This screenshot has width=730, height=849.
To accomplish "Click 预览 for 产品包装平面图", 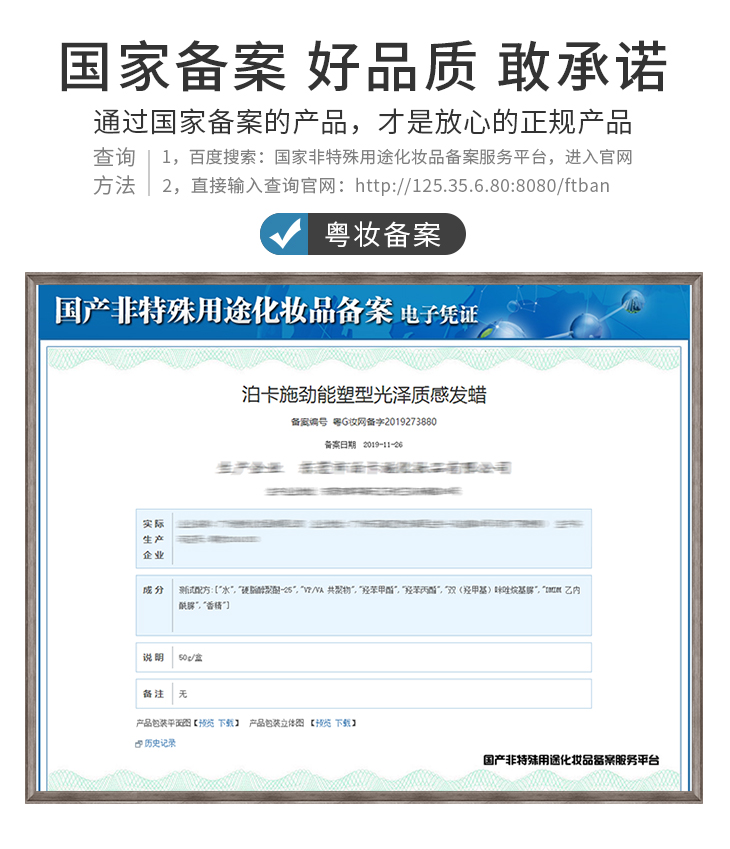I will [206, 722].
